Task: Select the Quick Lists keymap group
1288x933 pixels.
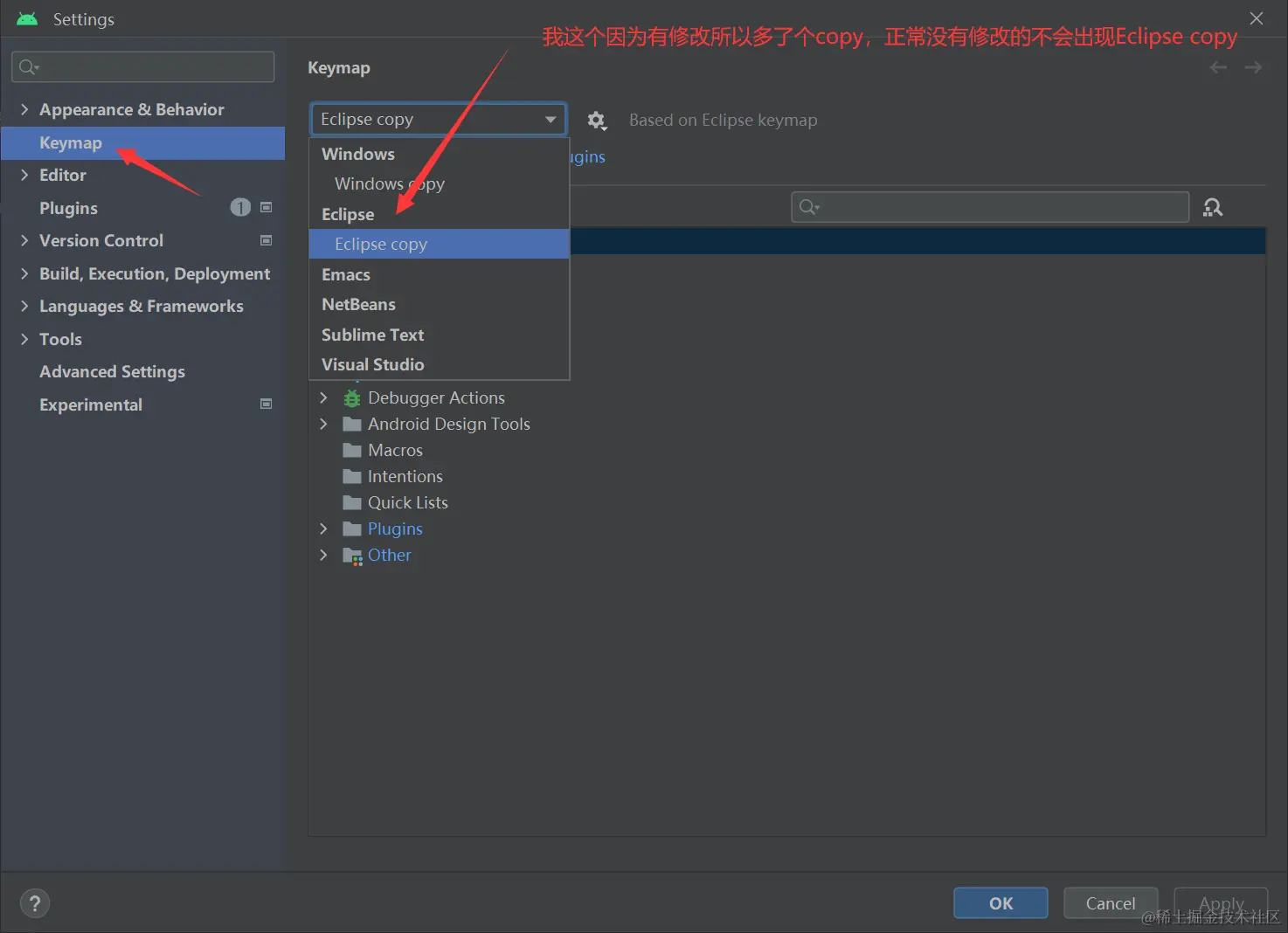Action: click(407, 502)
